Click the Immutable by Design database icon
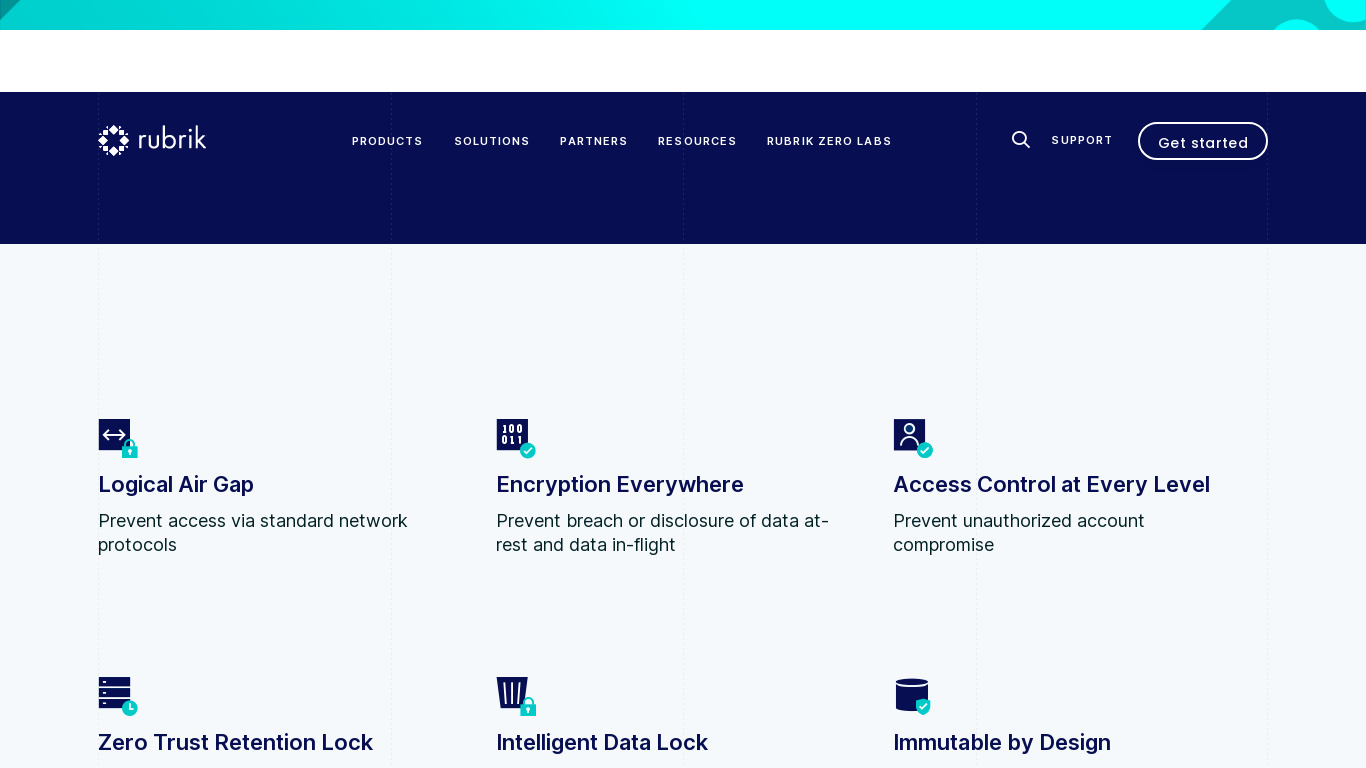The height and width of the screenshot is (768, 1366). point(913,696)
